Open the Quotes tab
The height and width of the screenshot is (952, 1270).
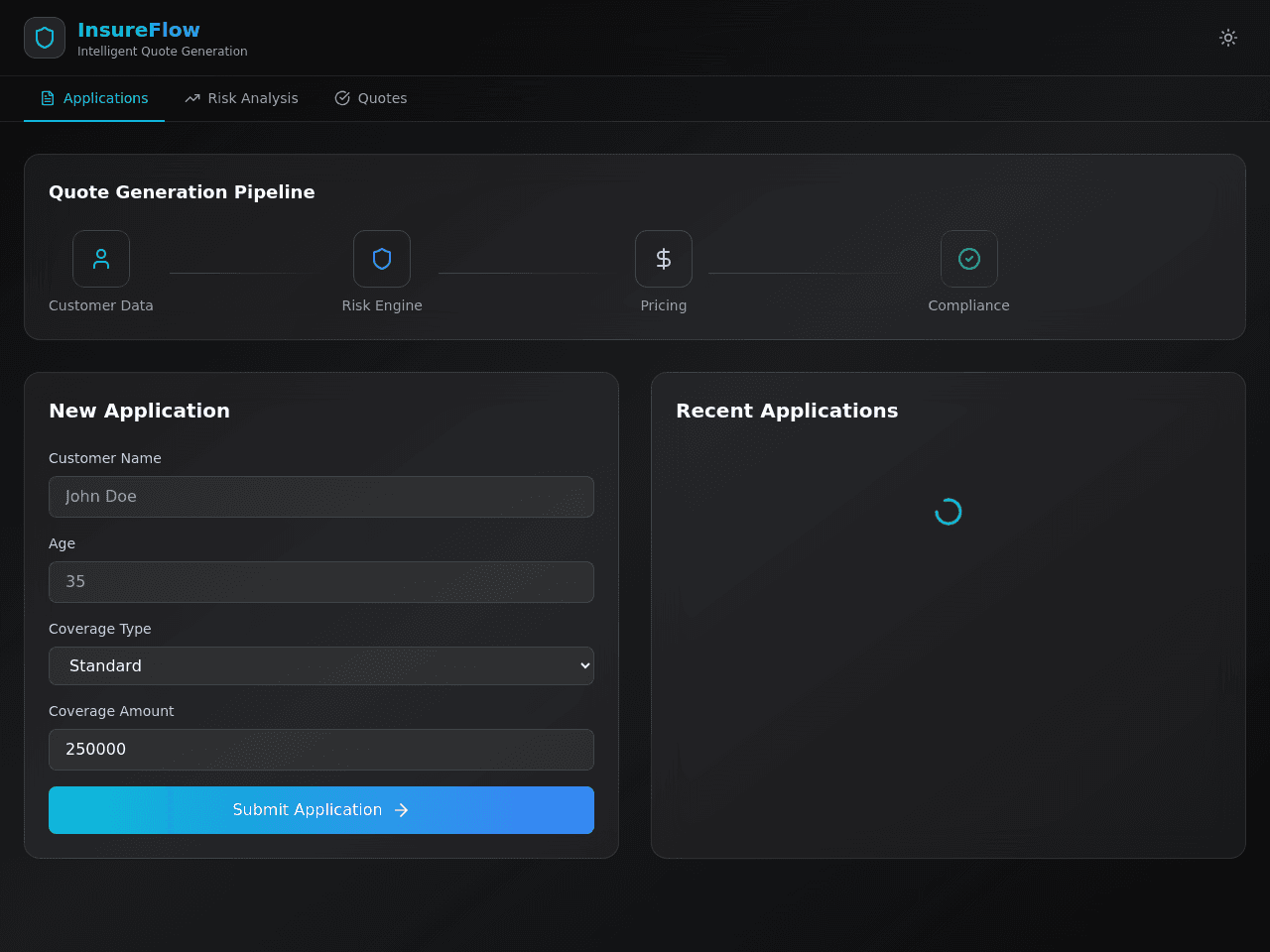(371, 98)
